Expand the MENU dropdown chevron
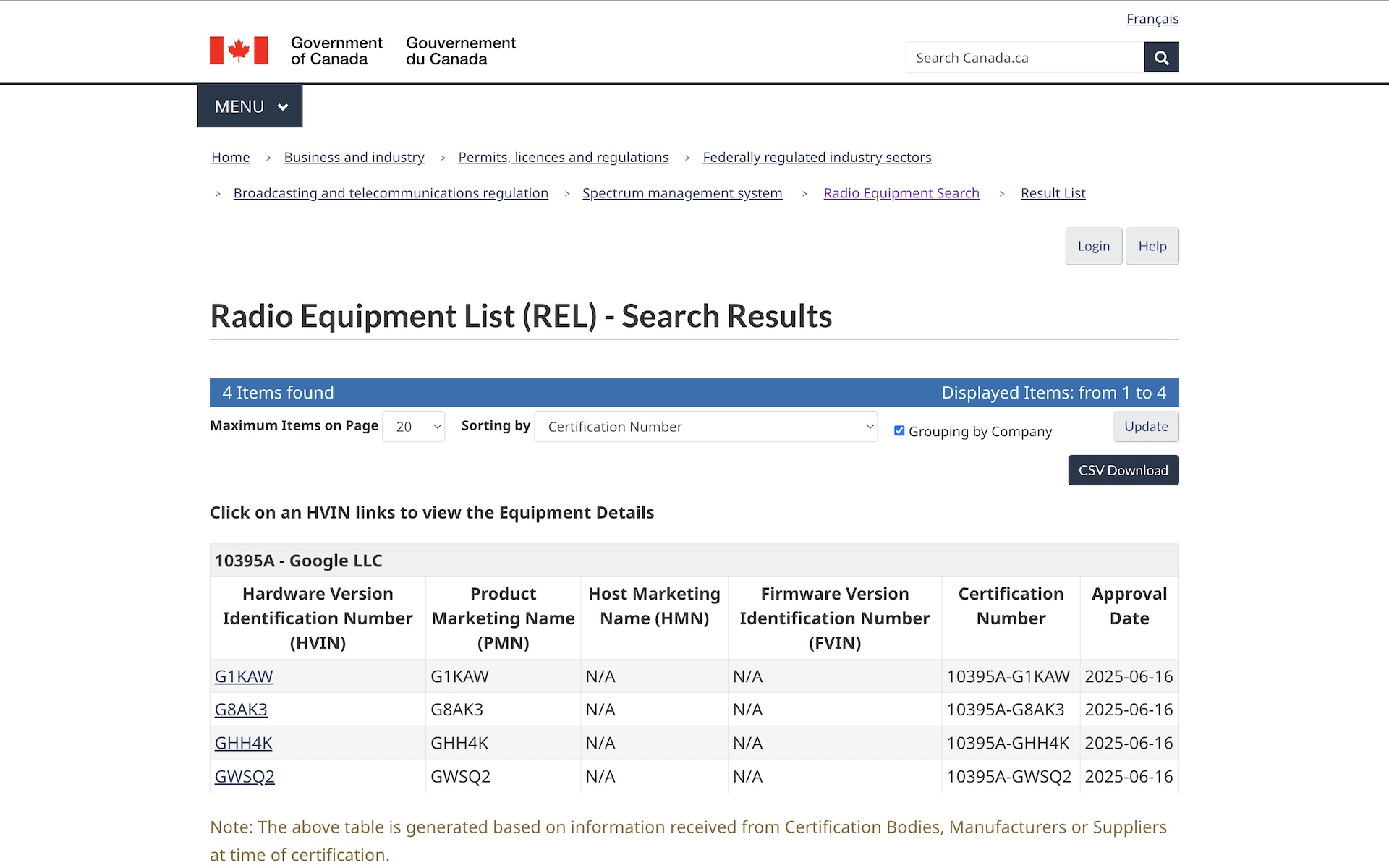This screenshot has width=1389, height=868. tap(283, 107)
